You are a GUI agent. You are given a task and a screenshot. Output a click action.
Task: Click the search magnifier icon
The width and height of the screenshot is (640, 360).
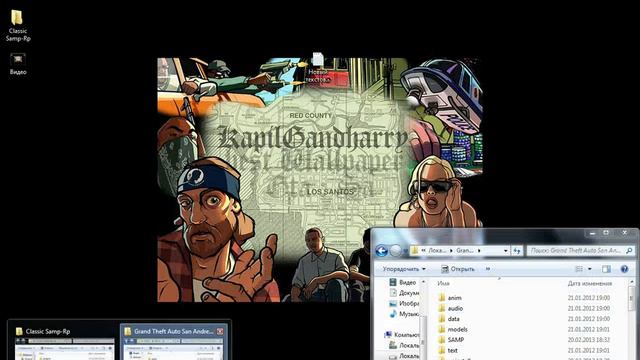click(629, 251)
